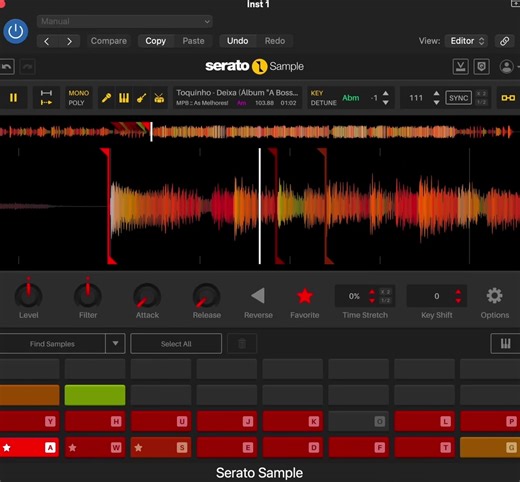520x482 pixels.
Task: Select the green sample pad
Action: pyautogui.click(x=95, y=395)
